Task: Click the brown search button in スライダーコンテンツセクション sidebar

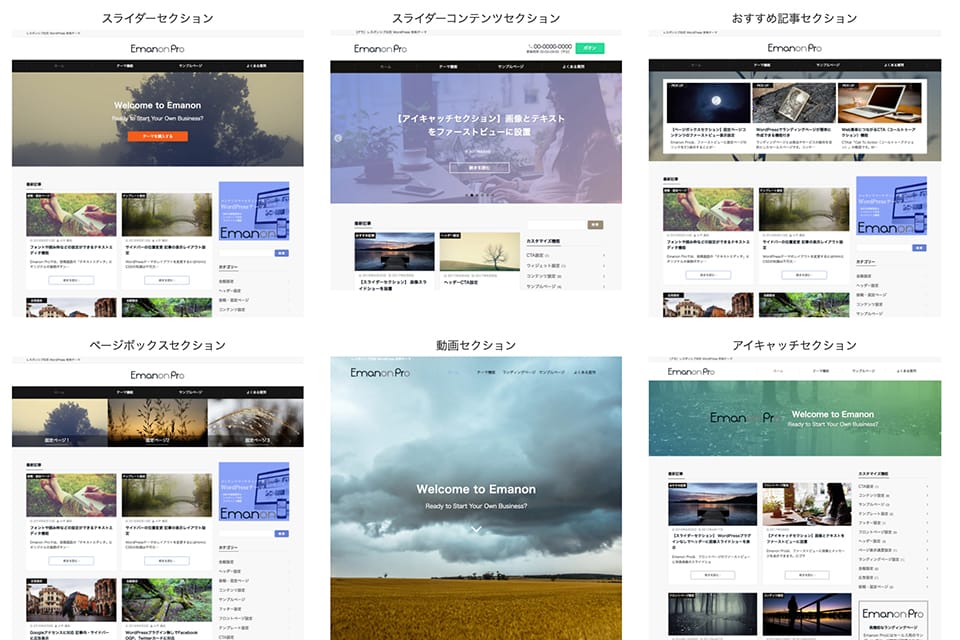Action: (x=595, y=225)
